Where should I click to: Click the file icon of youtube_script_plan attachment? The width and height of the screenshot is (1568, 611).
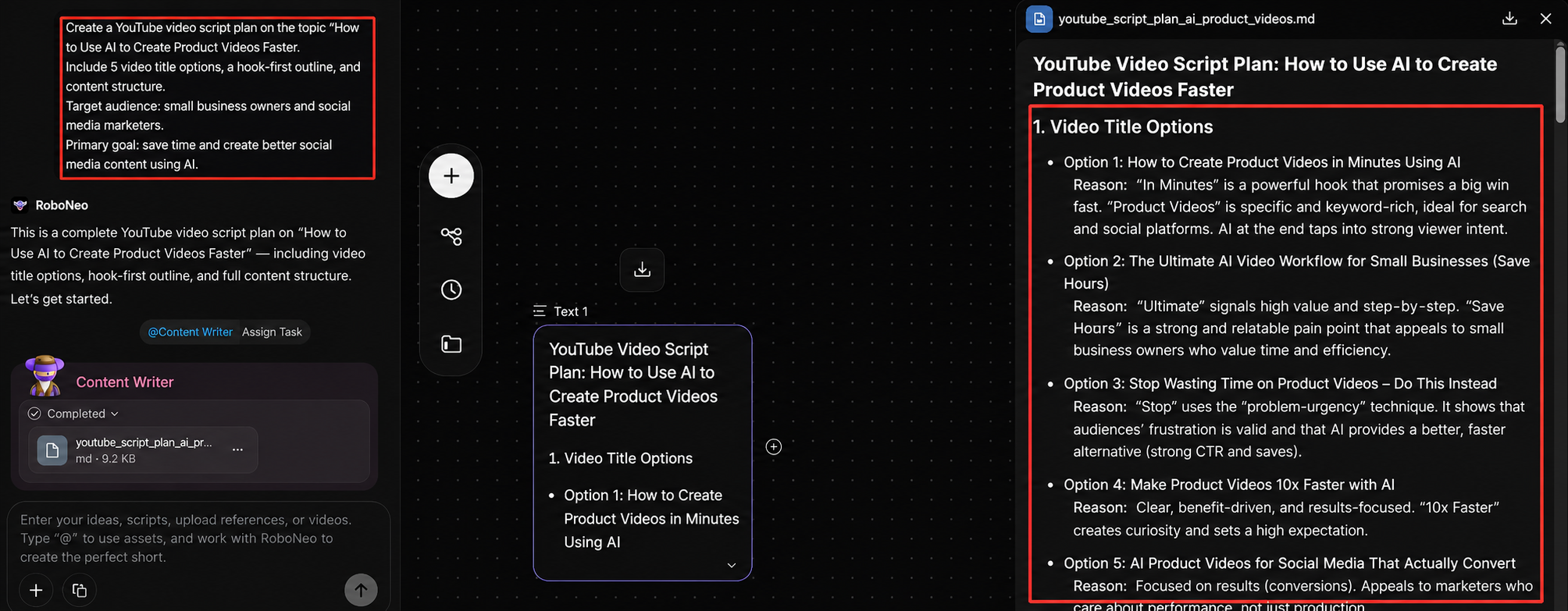pyautogui.click(x=52, y=450)
